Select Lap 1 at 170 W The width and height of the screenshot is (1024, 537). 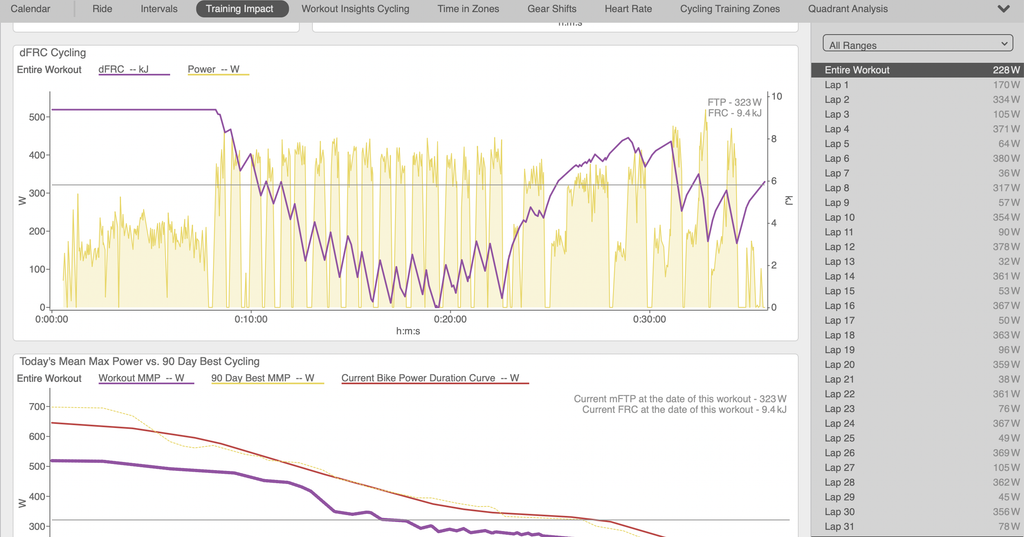pos(918,85)
